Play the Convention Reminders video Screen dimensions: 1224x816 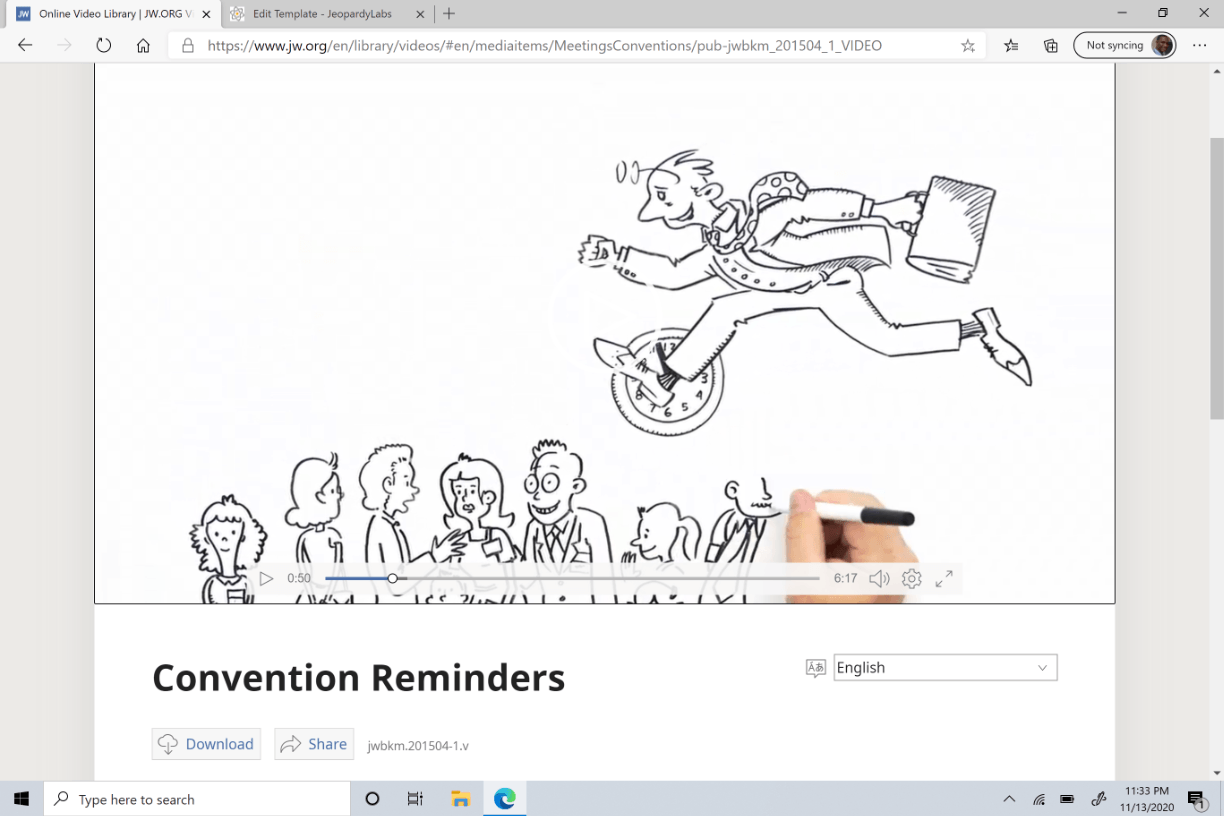[x=266, y=578]
